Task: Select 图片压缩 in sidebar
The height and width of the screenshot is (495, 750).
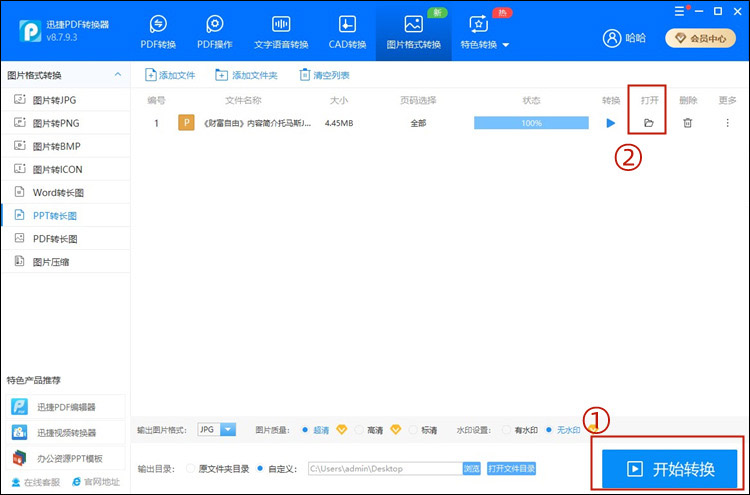Action: pyautogui.click(x=66, y=262)
